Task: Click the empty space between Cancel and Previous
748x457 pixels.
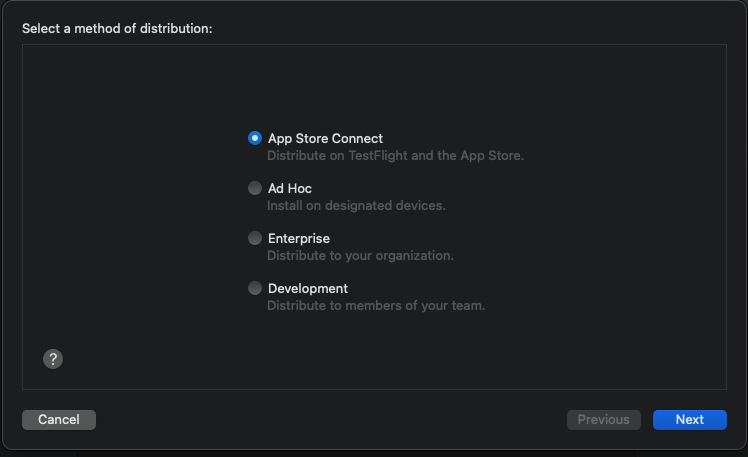Action: click(330, 420)
